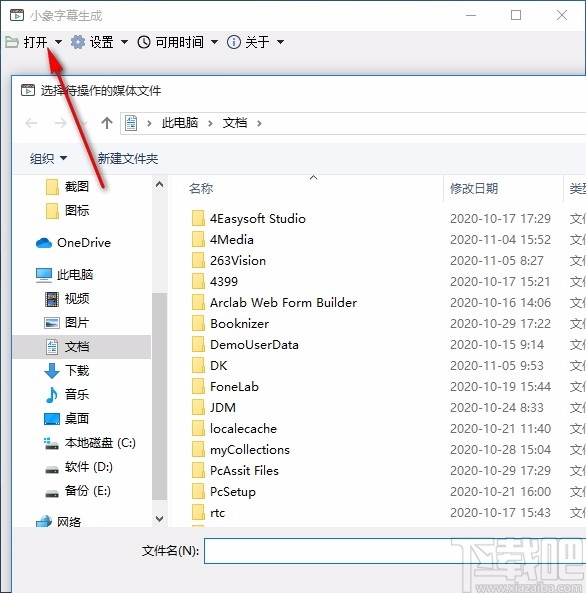This screenshot has height=593, width=586.
Task: Expand the 可用时间 dropdown arrow
Action: [x=214, y=42]
